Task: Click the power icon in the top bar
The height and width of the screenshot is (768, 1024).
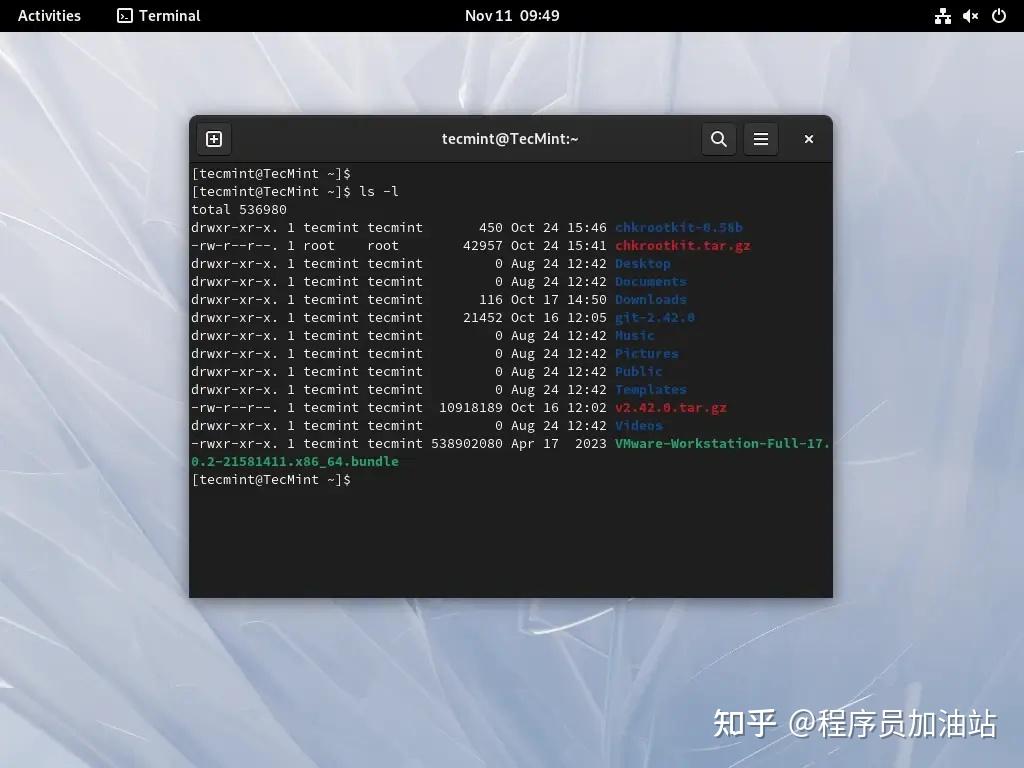Action: click(998, 16)
